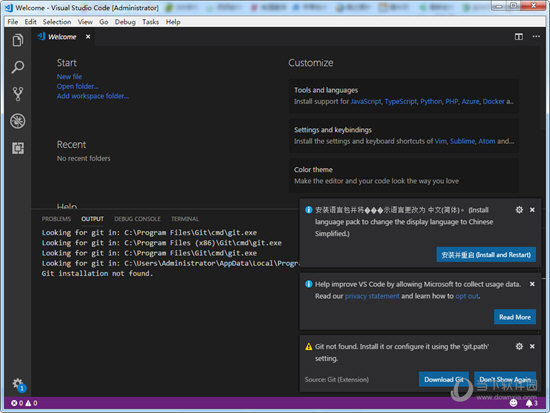Image resolution: width=550 pixels, height=413 pixels.
Task: Click the Vim keybindings link
Action: tap(441, 141)
